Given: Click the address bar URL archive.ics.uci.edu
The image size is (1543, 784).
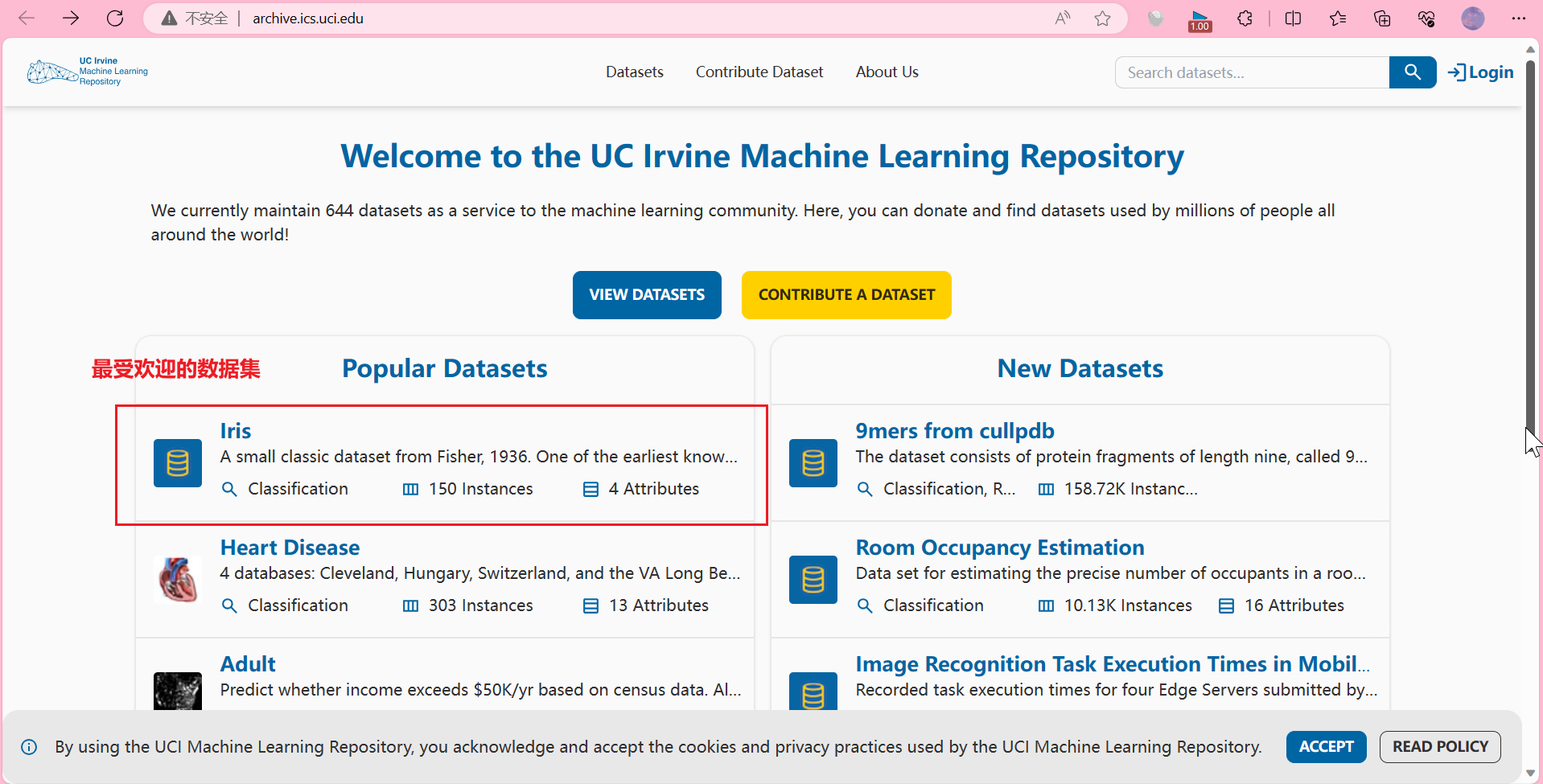Looking at the screenshot, I should click(x=308, y=18).
